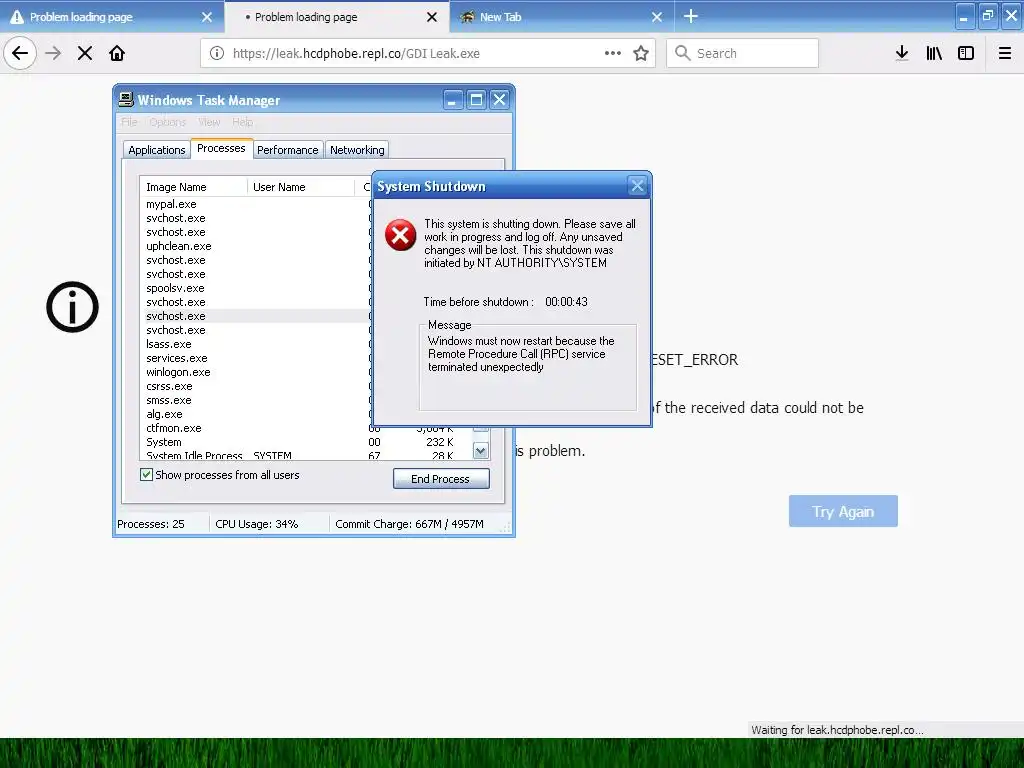Select winlogon.exe process row
1024x768 pixels.
256,372
